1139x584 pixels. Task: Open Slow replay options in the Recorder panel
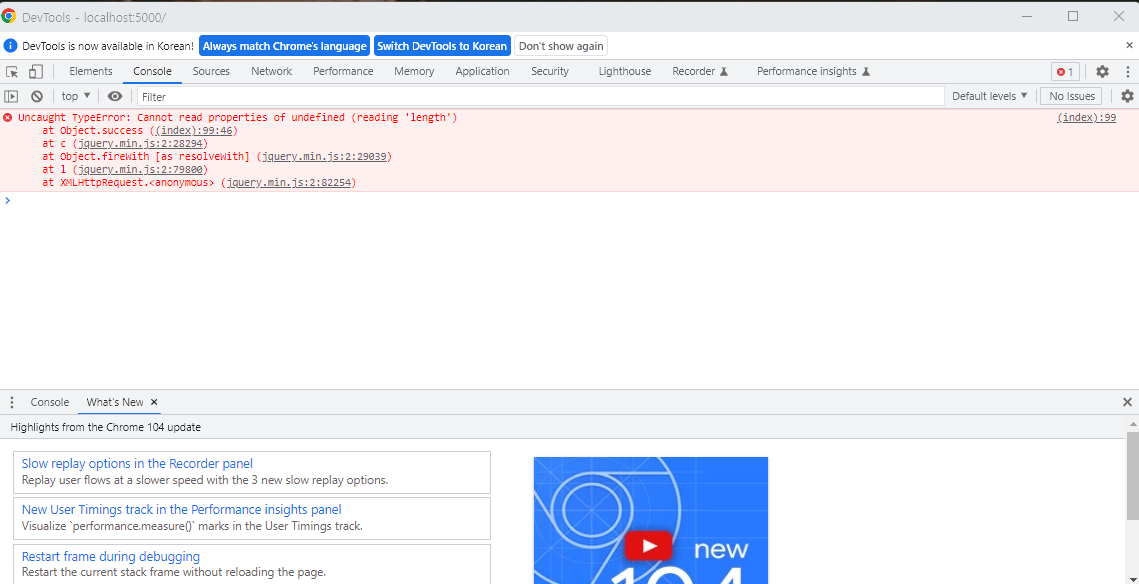pyautogui.click(x=137, y=463)
